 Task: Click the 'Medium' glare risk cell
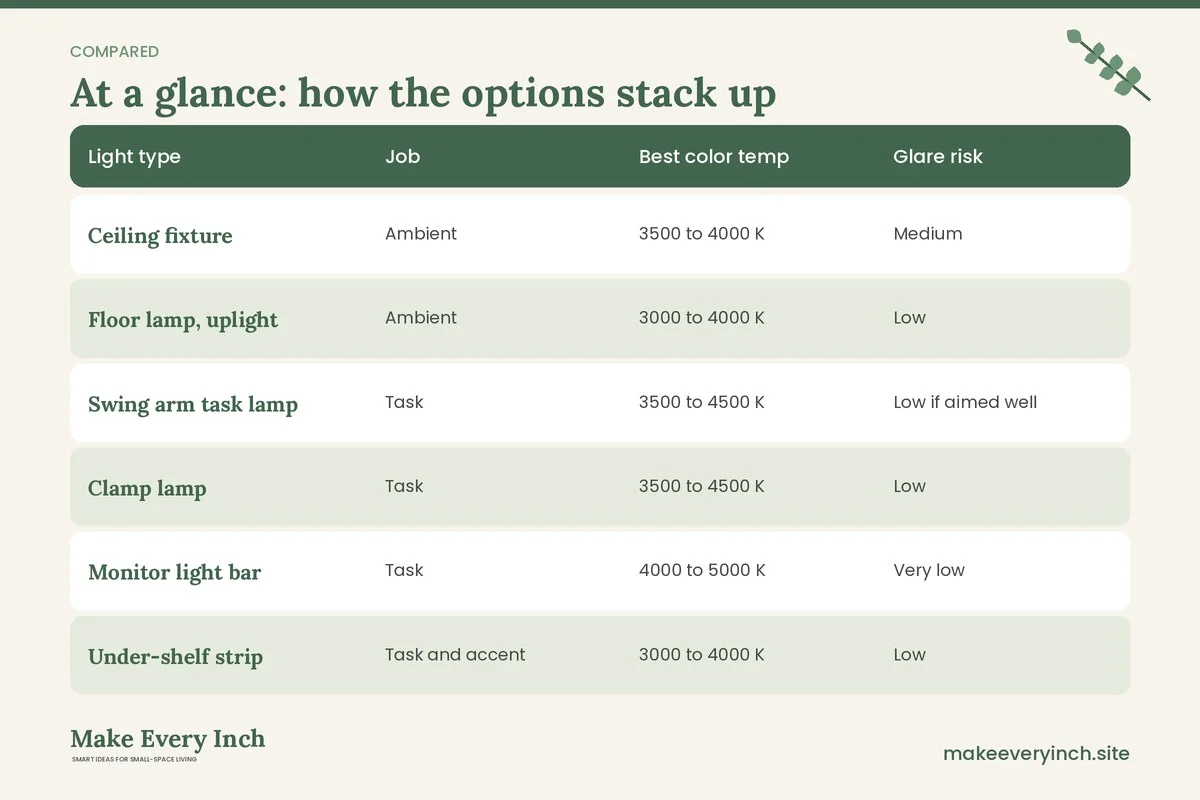point(928,234)
